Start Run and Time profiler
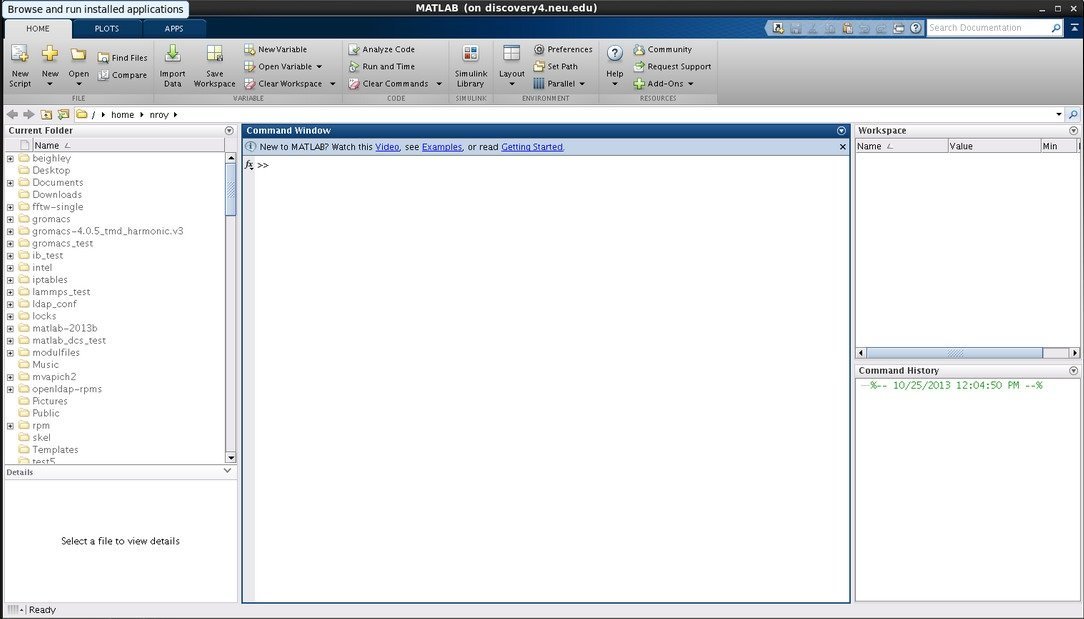Viewport: 1084px width, 619px height. click(x=382, y=66)
